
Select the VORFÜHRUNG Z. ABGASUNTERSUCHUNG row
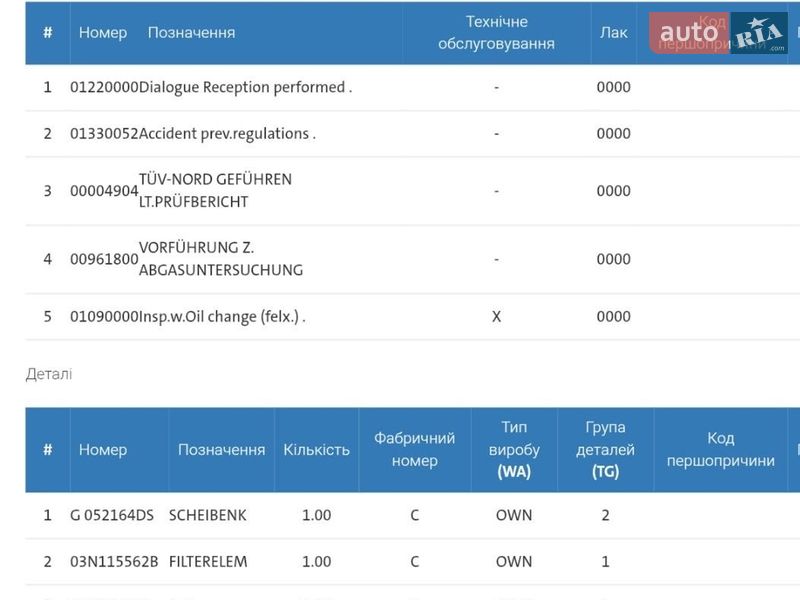[x=220, y=258]
